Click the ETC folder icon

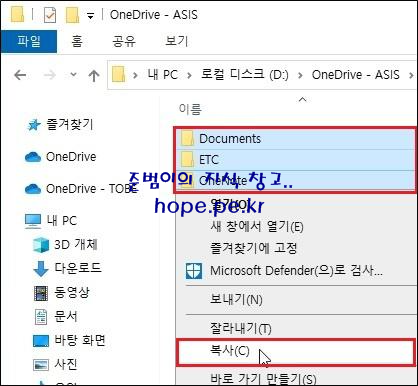click(x=187, y=160)
